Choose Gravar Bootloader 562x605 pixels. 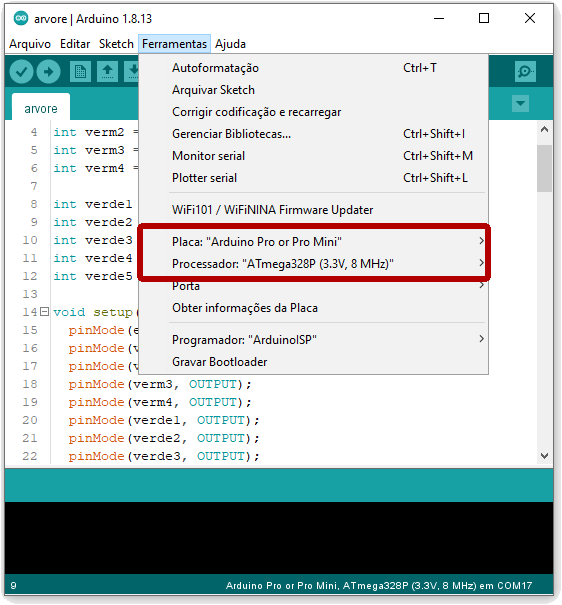click(x=313, y=362)
